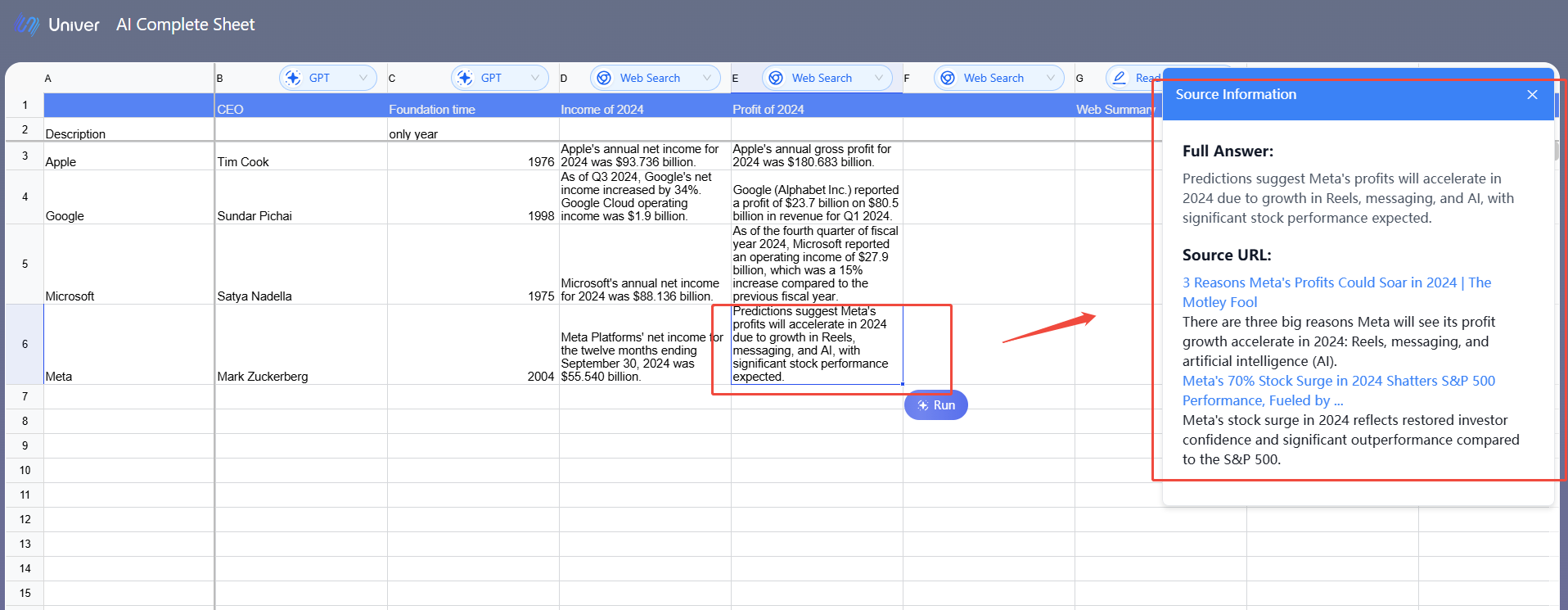Click the pencil Read icon in column G

click(x=1120, y=78)
